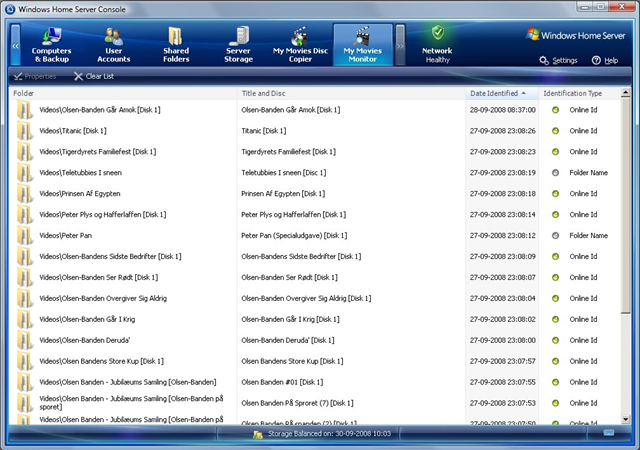Click the list scrollbar up arrow
This screenshot has height=450, width=640.
point(625,93)
